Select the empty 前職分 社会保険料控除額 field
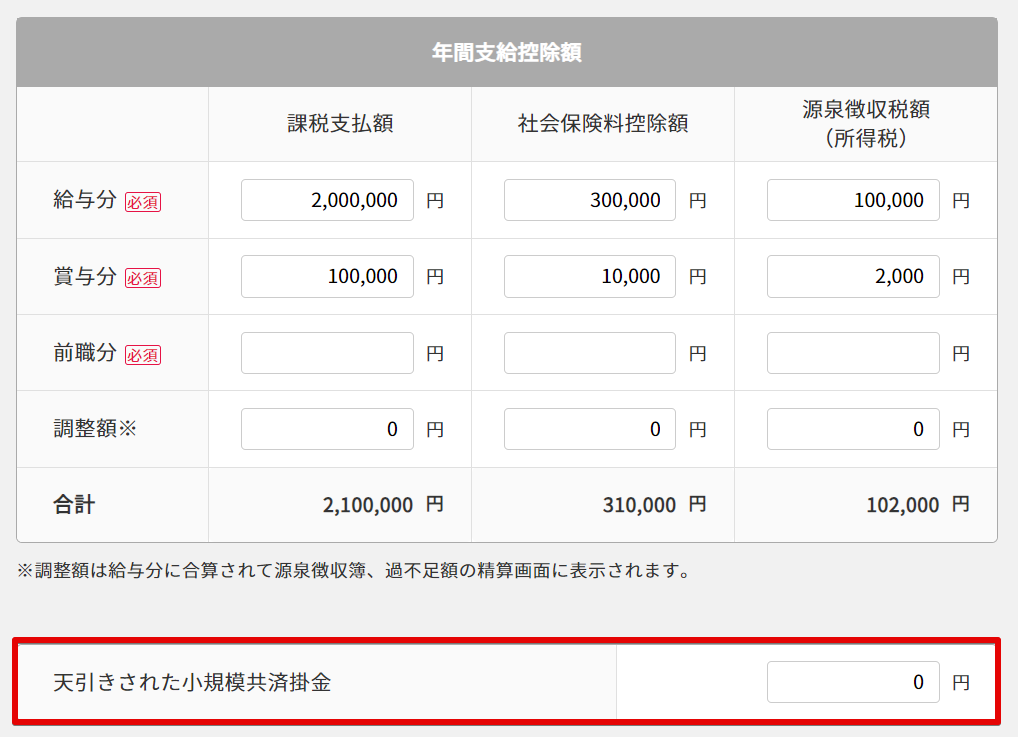 (590, 353)
